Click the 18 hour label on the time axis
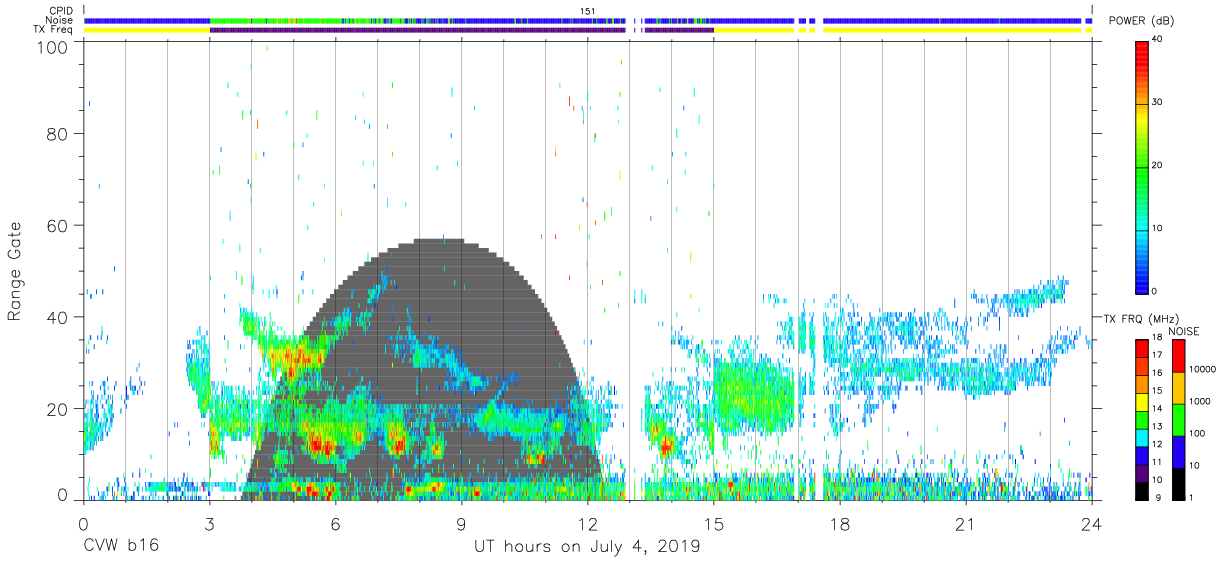The width and height of the screenshot is (1228, 567). click(x=840, y=524)
